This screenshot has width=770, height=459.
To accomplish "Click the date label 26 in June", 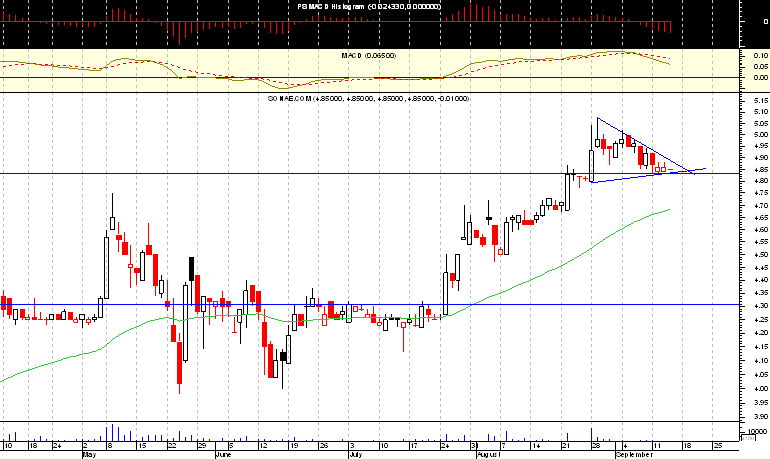I will [x=324, y=446].
